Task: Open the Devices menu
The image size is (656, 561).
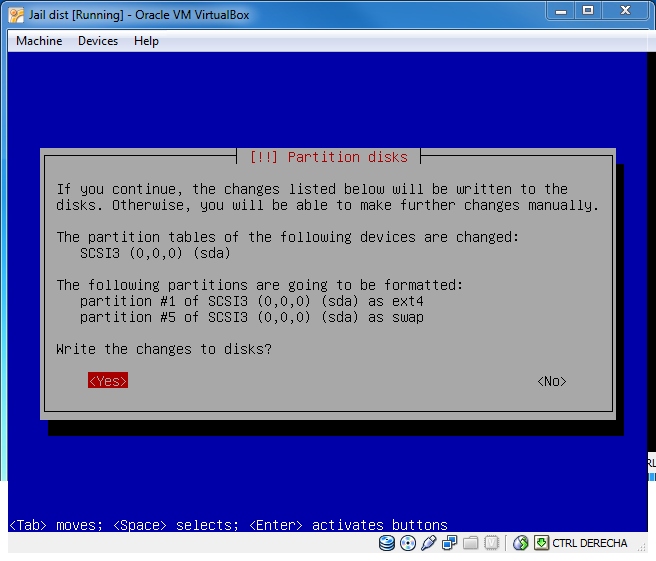Action: (98, 41)
